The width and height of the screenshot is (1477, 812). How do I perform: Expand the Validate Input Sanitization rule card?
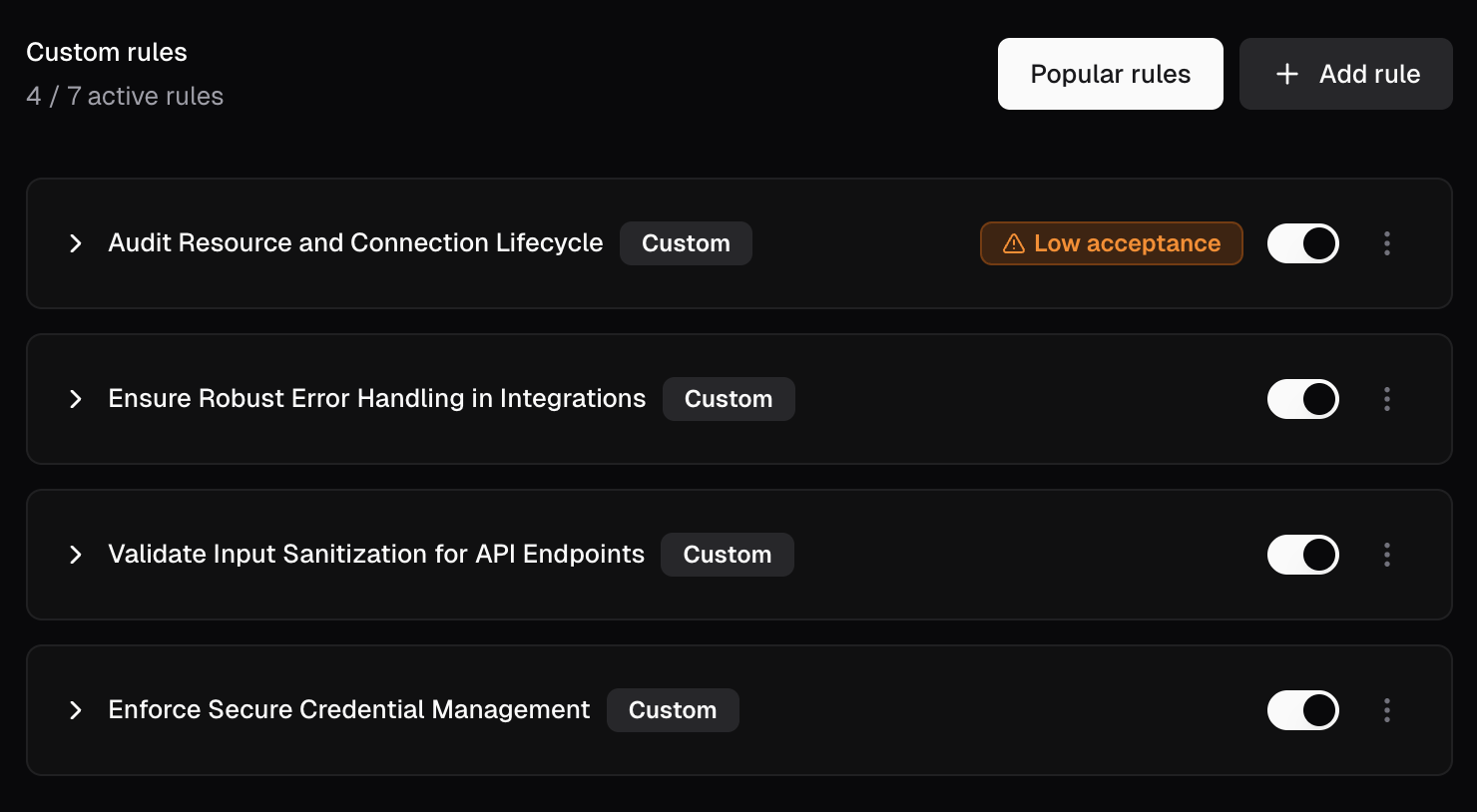click(76, 554)
